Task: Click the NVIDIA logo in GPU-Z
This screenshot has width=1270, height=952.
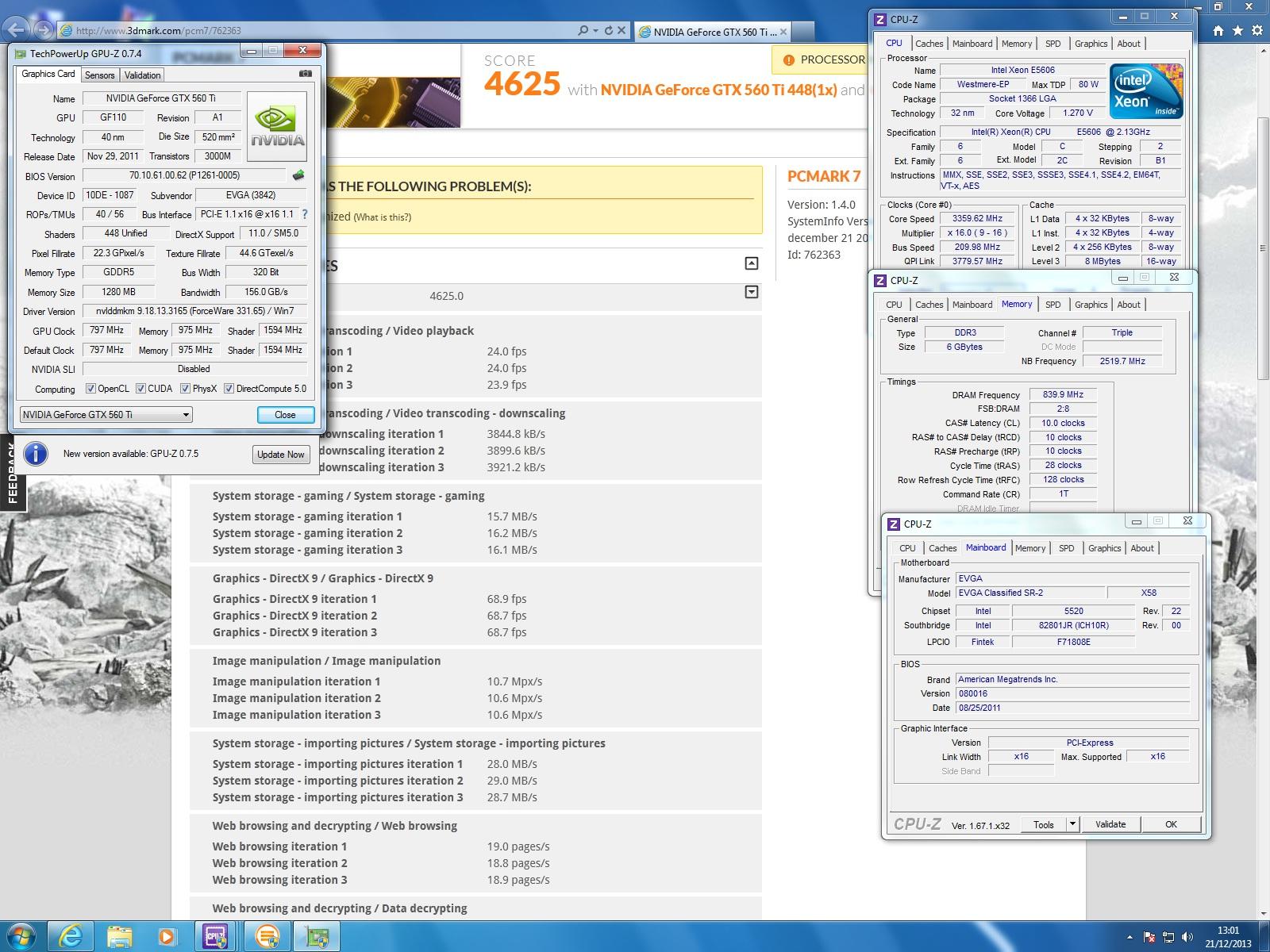Action: pos(277,126)
